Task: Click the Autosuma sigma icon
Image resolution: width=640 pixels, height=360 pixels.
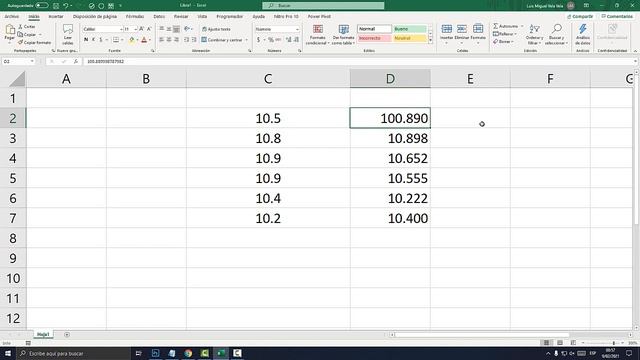Action: pos(496,26)
